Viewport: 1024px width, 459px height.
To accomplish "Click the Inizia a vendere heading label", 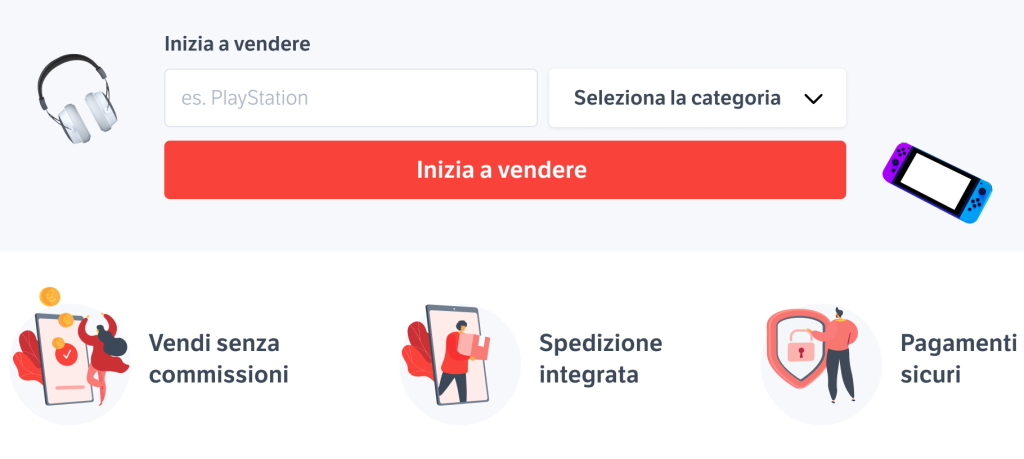I will [237, 44].
